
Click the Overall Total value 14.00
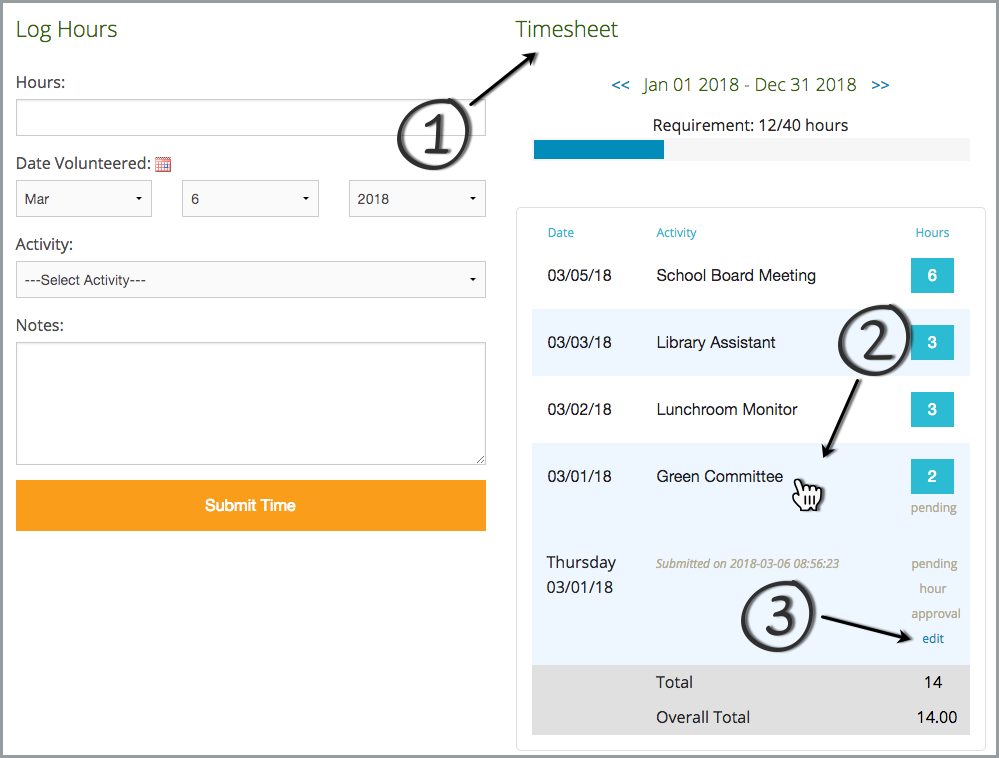click(x=937, y=717)
